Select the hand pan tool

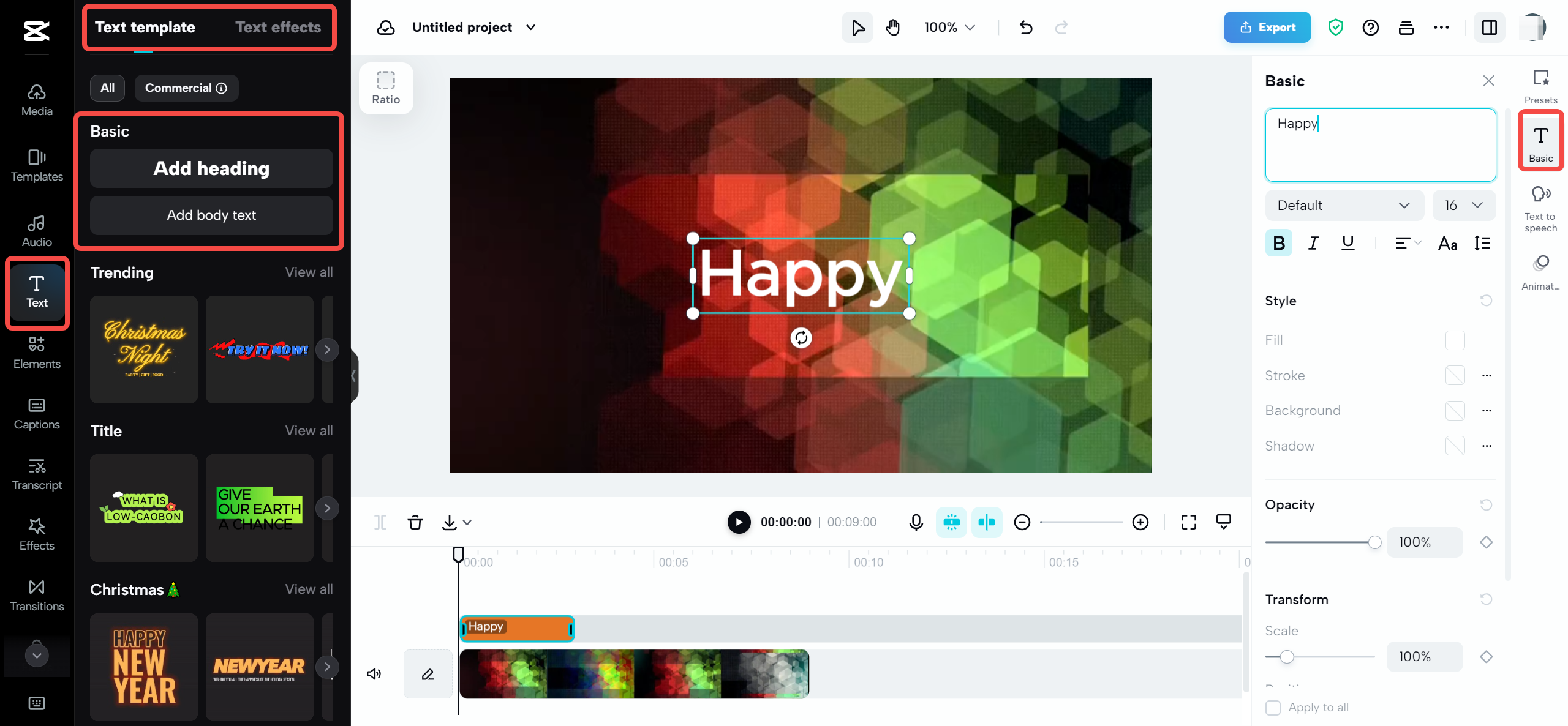point(893,28)
